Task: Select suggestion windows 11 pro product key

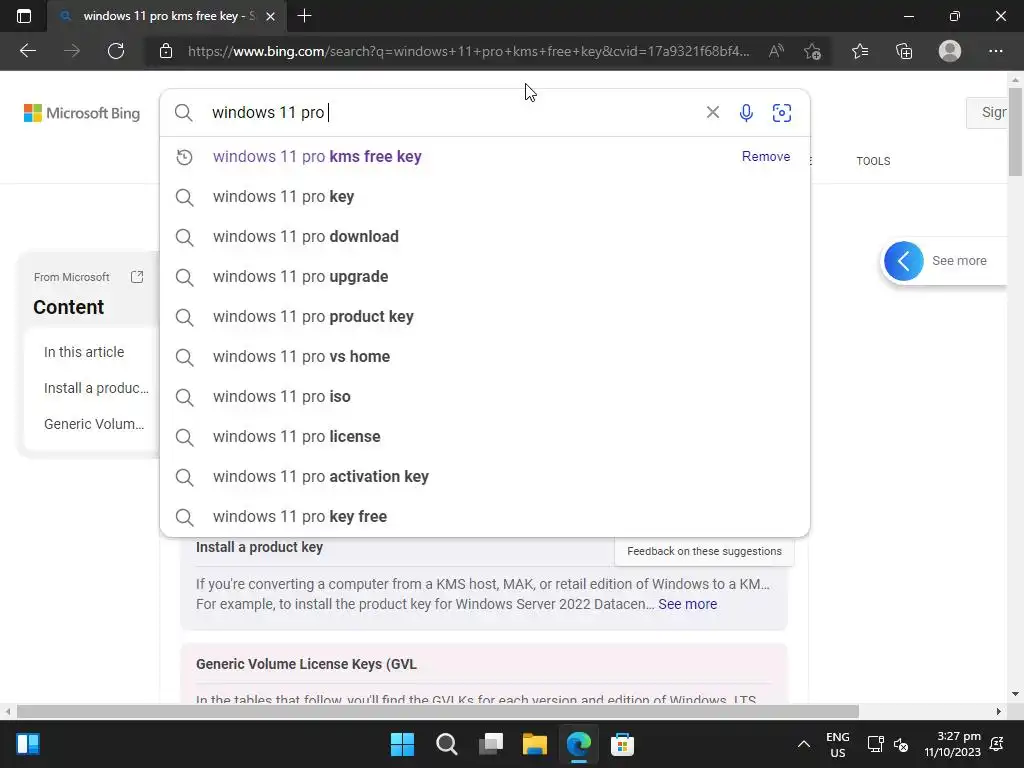Action: click(485, 317)
